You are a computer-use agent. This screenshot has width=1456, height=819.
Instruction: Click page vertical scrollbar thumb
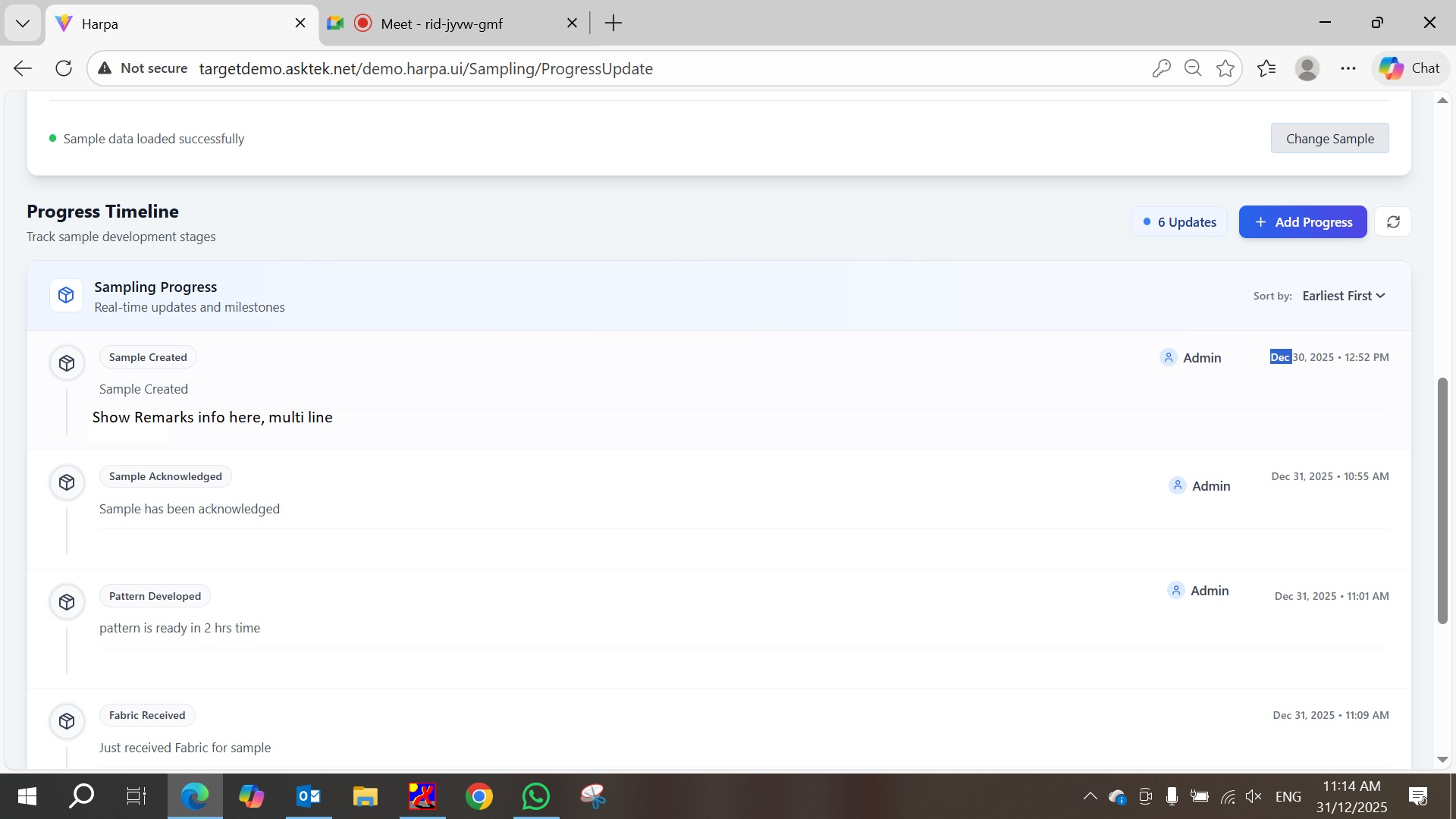point(1442,500)
